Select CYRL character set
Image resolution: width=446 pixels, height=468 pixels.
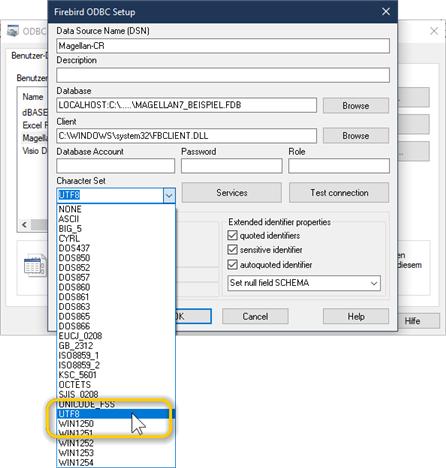tap(116, 239)
